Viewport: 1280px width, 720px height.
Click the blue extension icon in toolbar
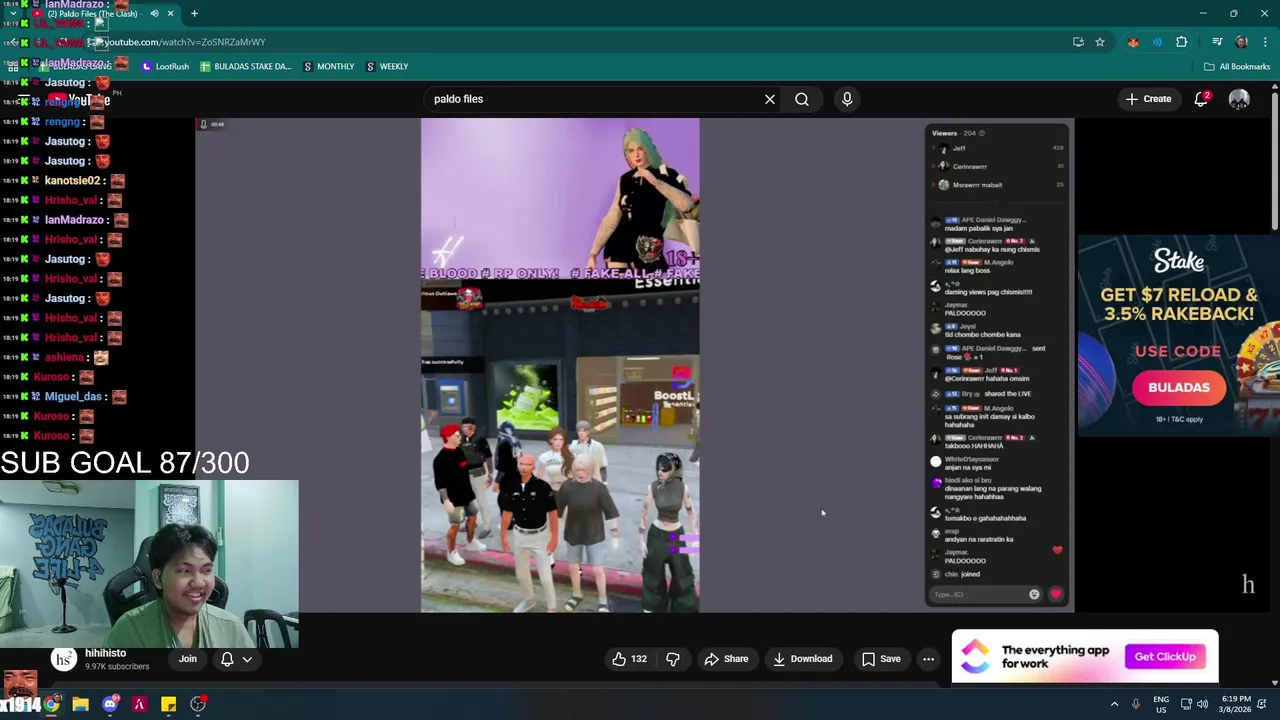coord(1157,42)
